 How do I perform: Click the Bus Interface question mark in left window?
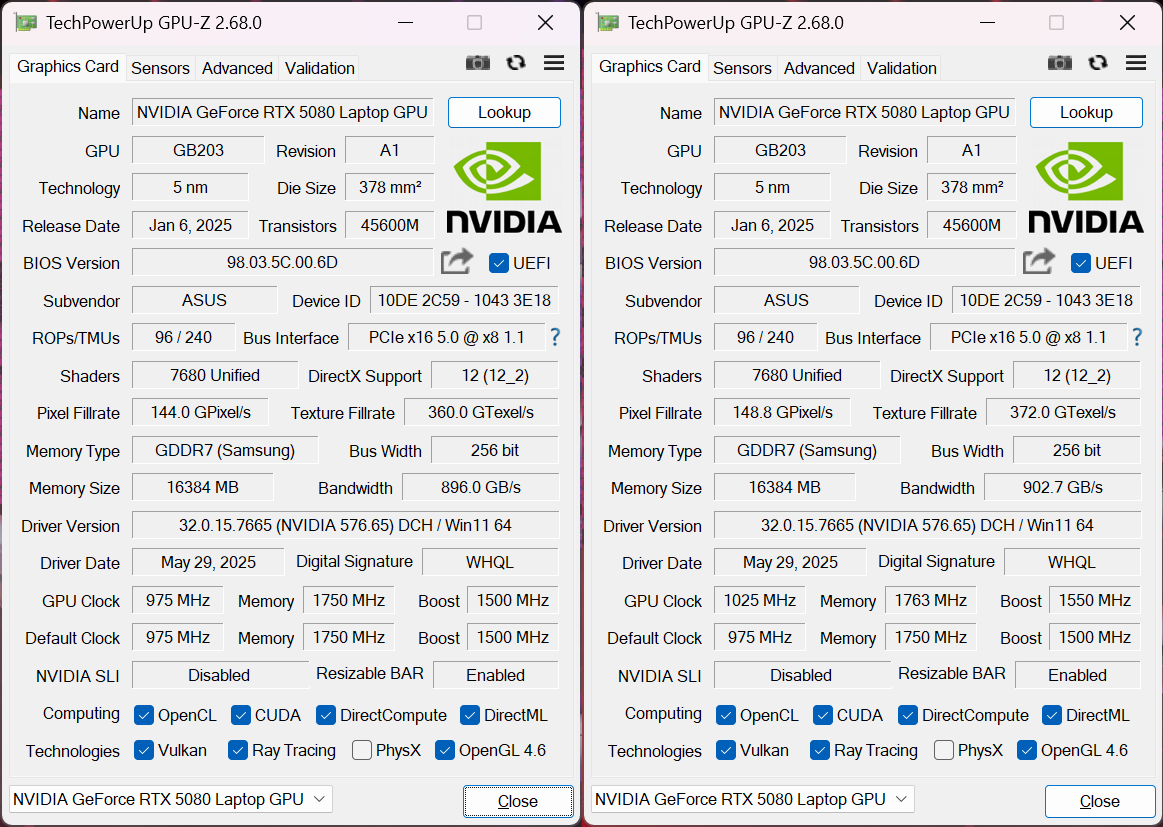tap(555, 337)
